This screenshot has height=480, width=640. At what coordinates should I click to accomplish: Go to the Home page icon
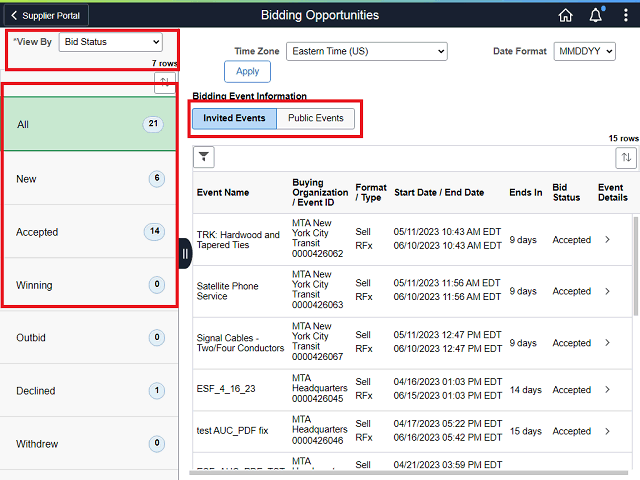coord(565,16)
